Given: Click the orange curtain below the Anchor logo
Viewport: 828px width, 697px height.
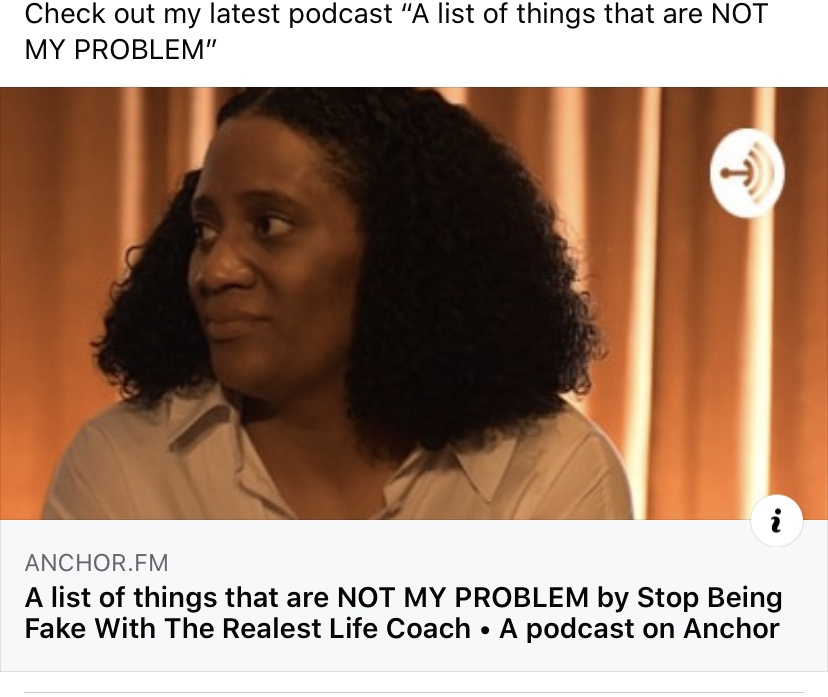Looking at the screenshot, I should [x=747, y=343].
